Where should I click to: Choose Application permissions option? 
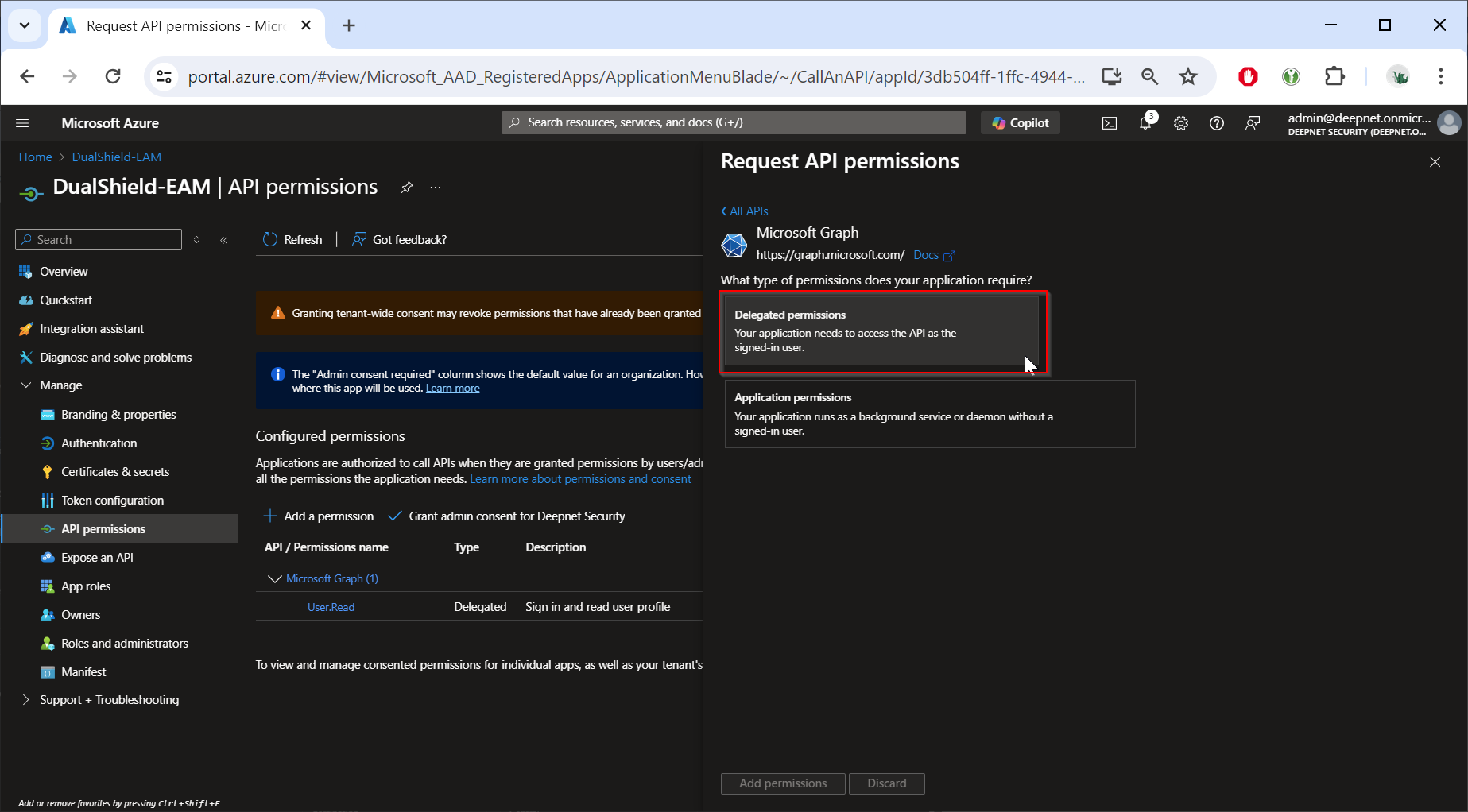(929, 414)
